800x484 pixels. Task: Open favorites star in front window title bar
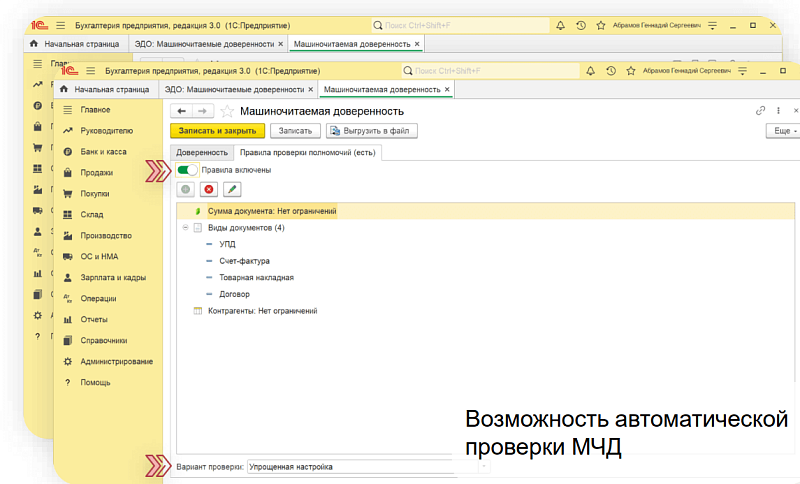(x=631, y=71)
